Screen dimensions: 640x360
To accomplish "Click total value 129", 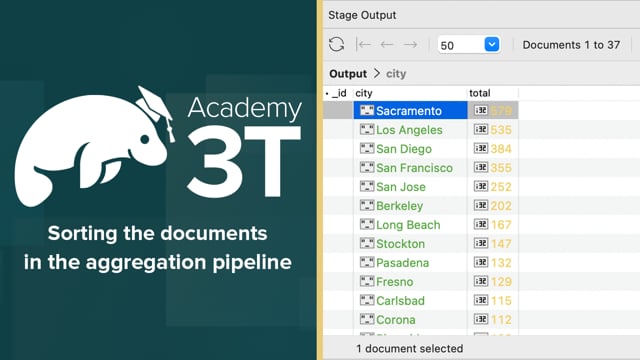I will 501,282.
